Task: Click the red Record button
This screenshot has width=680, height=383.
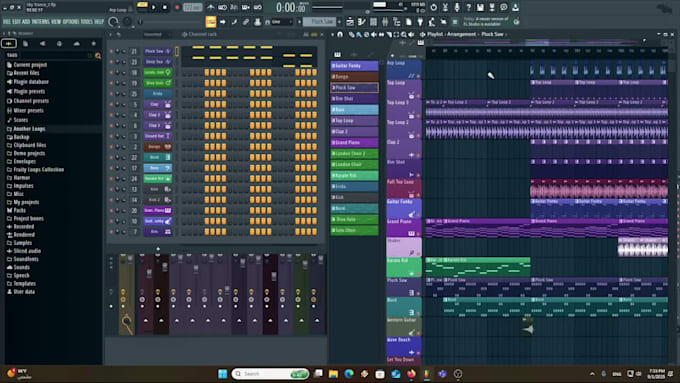Action: tap(177, 7)
